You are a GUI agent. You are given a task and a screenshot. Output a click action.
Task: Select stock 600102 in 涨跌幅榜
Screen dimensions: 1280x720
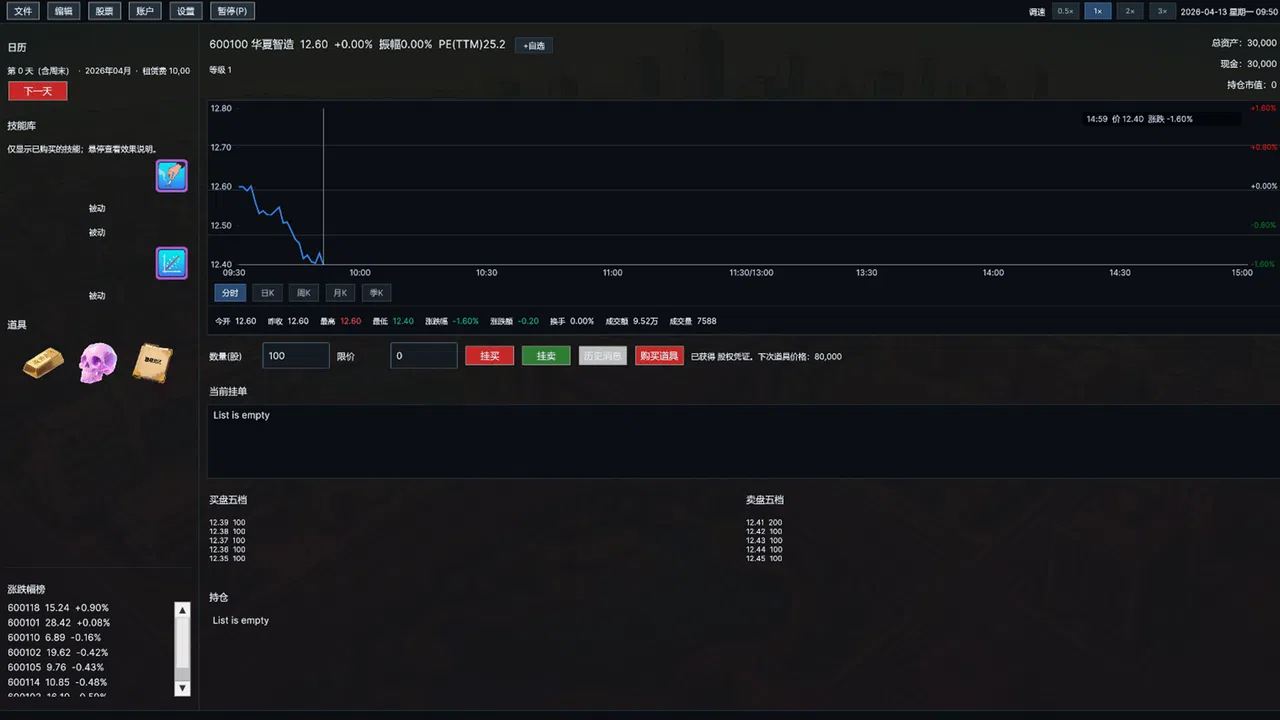pyautogui.click(x=58, y=652)
